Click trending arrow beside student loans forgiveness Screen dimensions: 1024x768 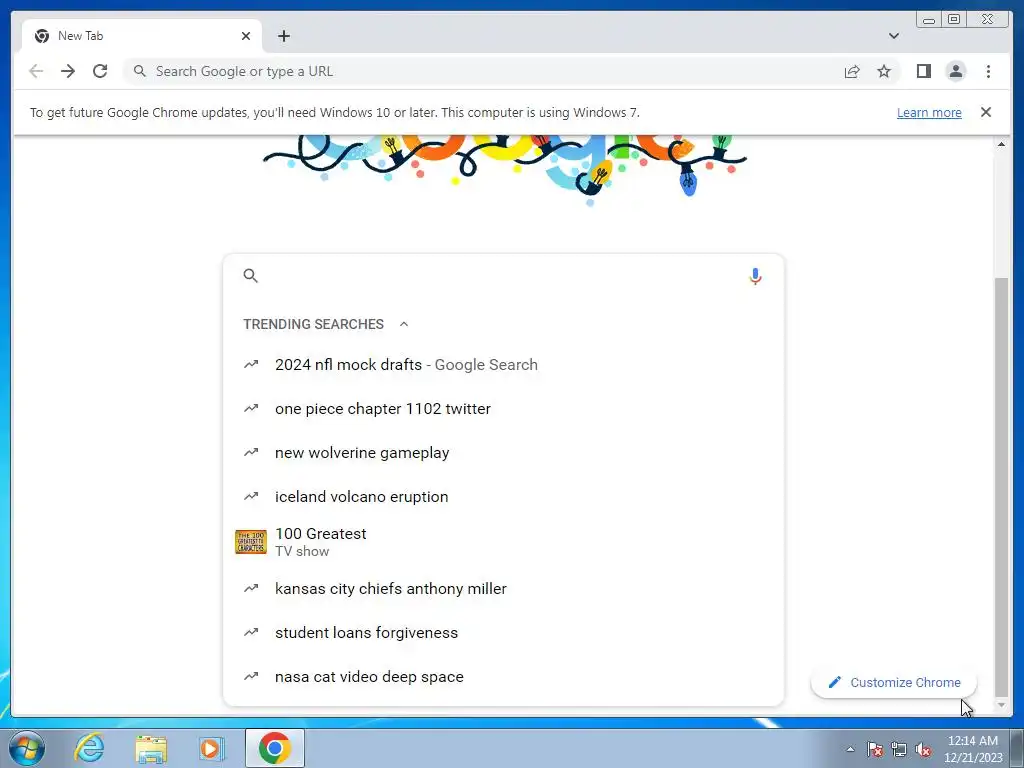point(251,632)
